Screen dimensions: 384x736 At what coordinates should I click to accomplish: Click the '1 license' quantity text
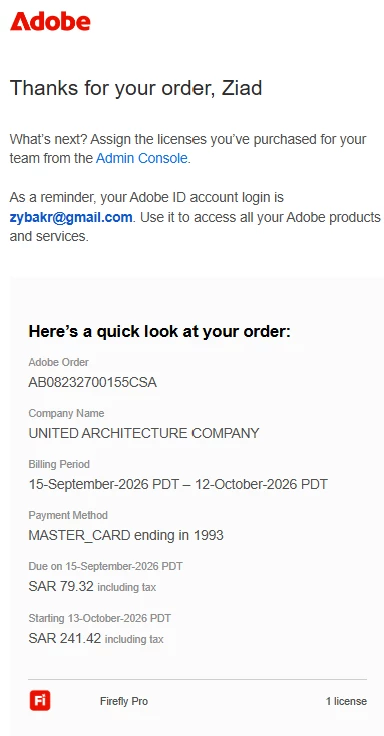pos(346,701)
